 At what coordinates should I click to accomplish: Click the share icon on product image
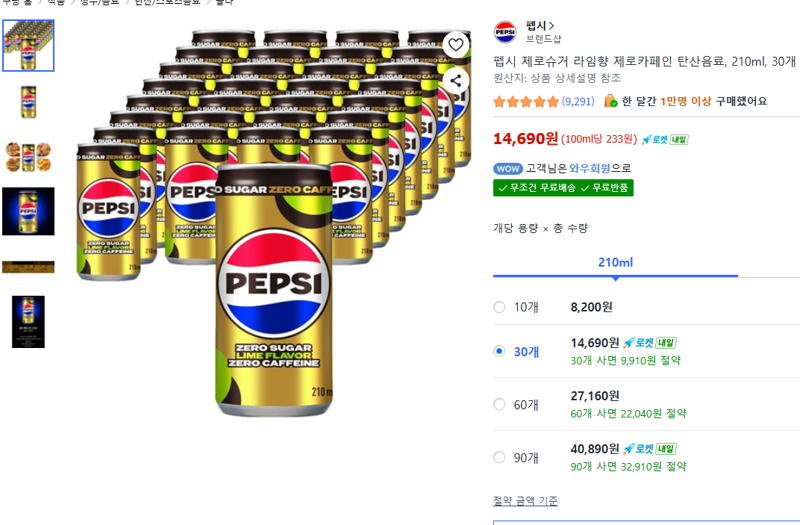coord(456,81)
